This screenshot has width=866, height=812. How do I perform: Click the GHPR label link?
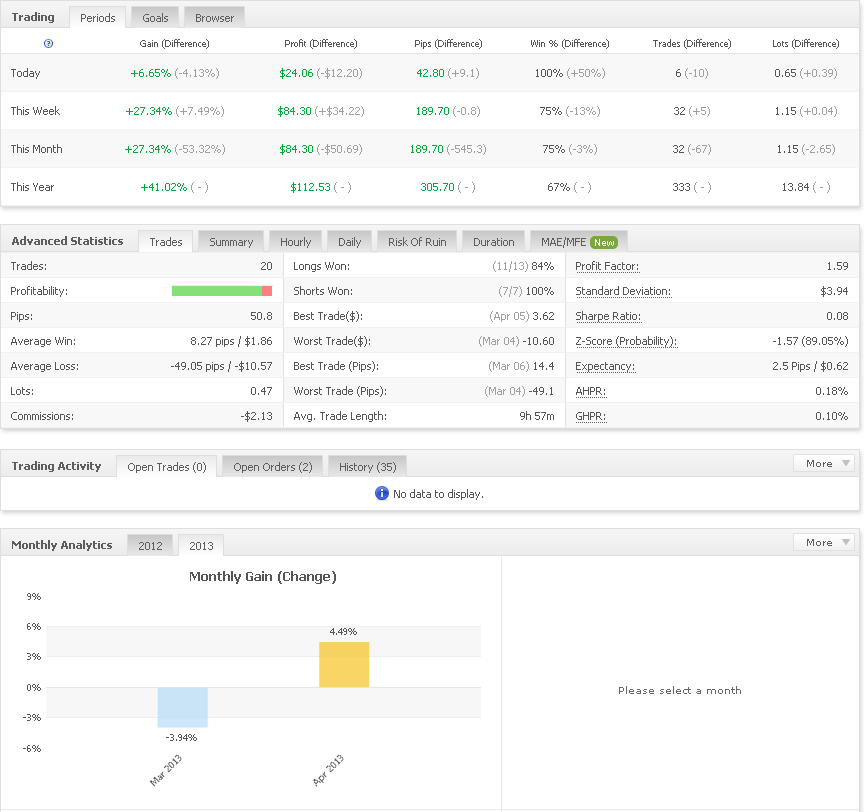click(x=590, y=416)
